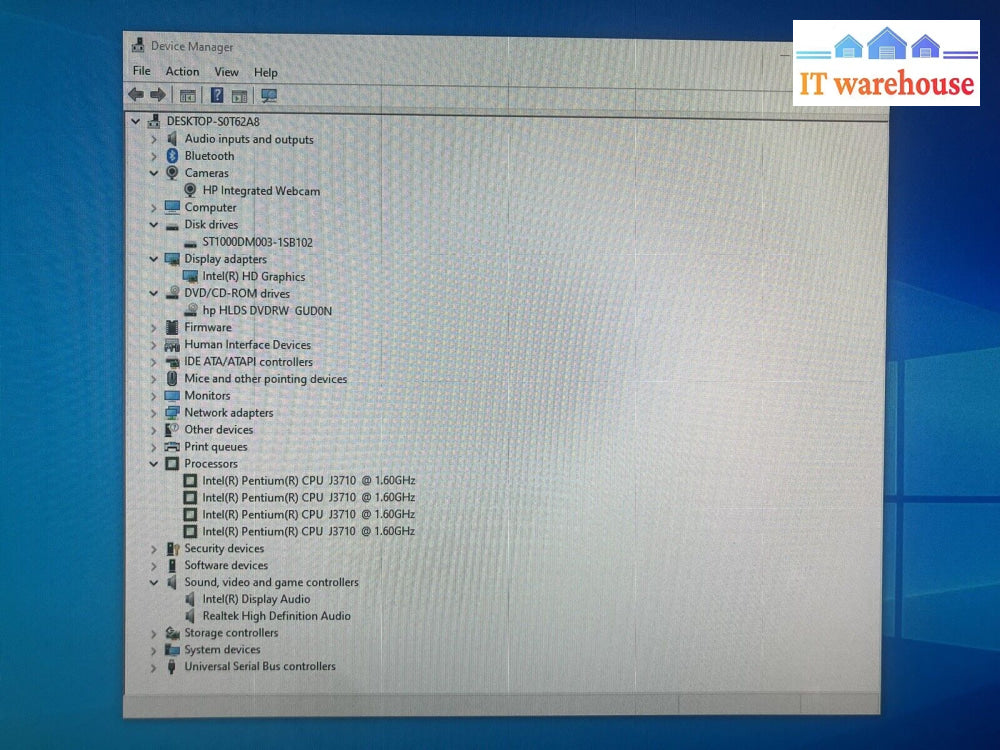1000x750 pixels.
Task: Open the Action menu
Action: tap(182, 72)
